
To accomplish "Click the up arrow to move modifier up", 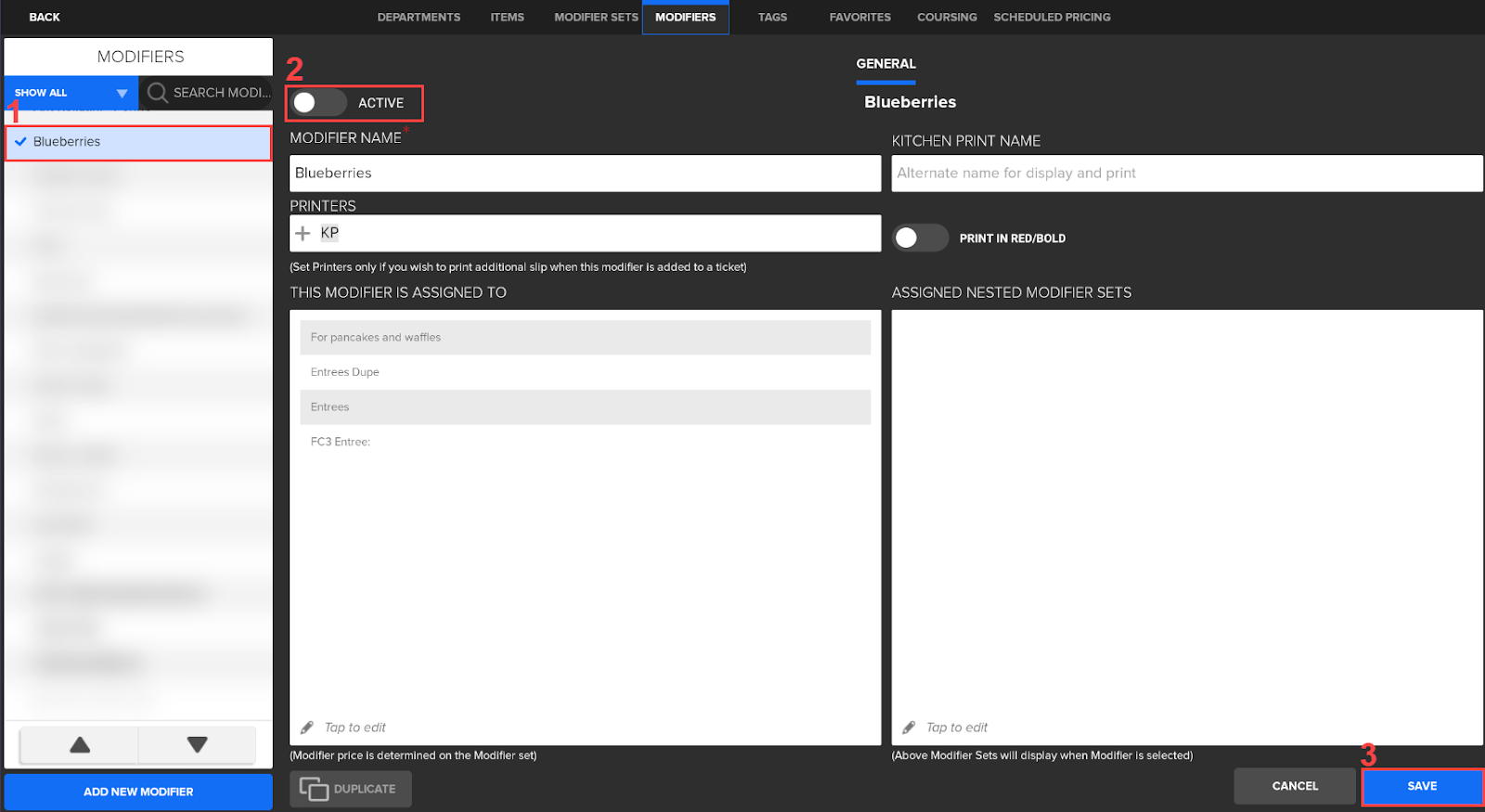I will 80,745.
